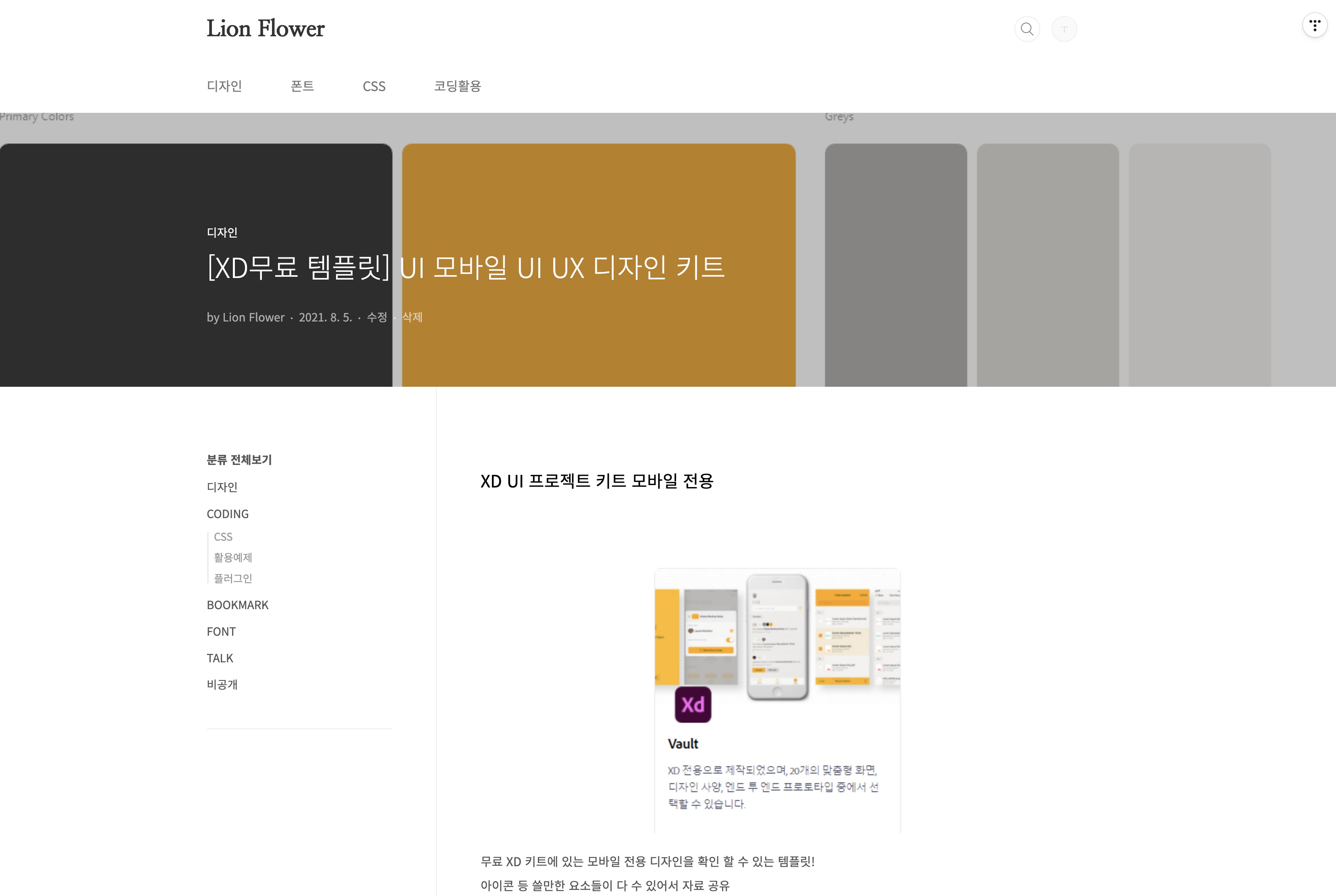Select 활용예제 subcategory in sidebar
The height and width of the screenshot is (896, 1336).
(x=232, y=557)
